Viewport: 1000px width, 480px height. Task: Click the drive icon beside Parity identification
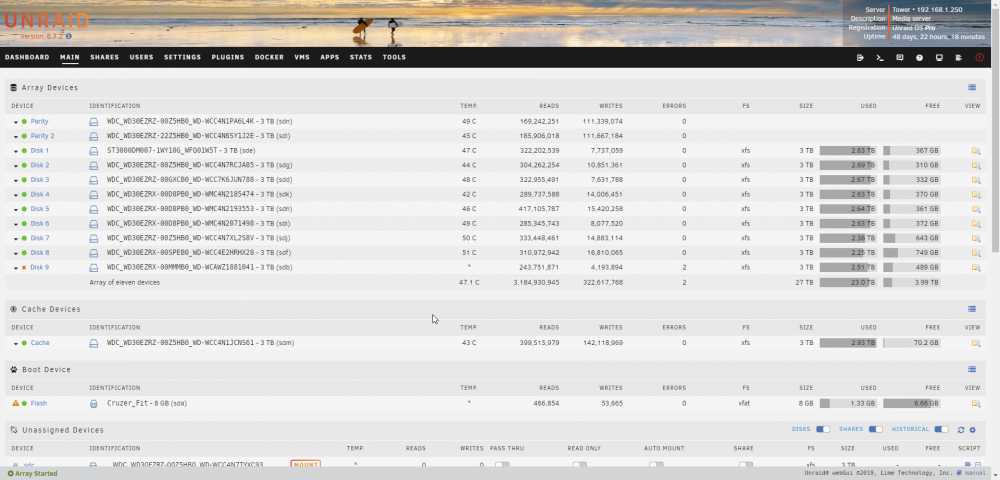94,121
